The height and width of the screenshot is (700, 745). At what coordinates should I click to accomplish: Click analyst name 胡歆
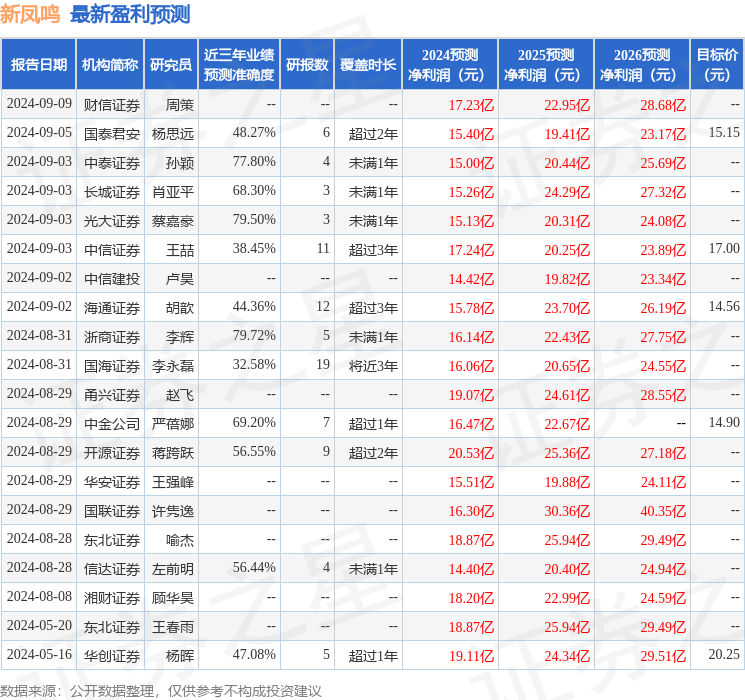pyautogui.click(x=180, y=307)
